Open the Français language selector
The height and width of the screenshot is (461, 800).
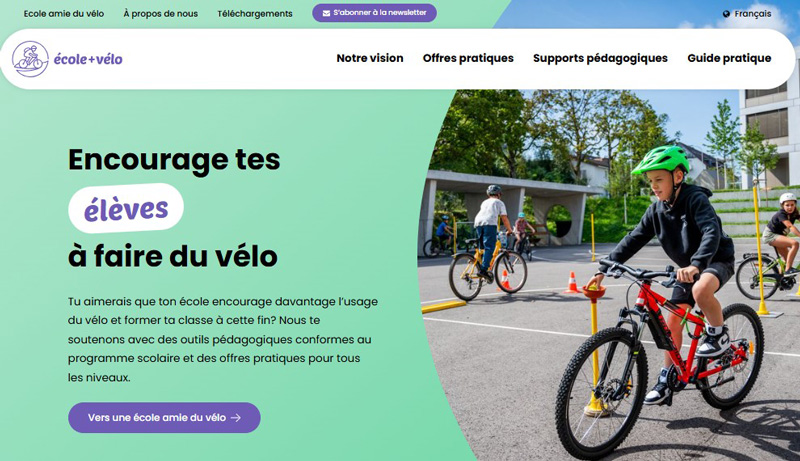click(747, 14)
